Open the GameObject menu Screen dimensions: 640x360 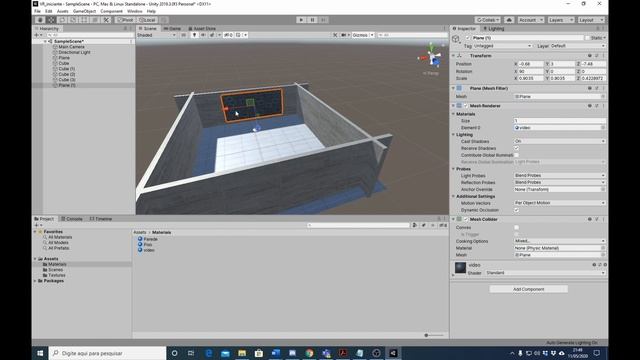pos(84,11)
